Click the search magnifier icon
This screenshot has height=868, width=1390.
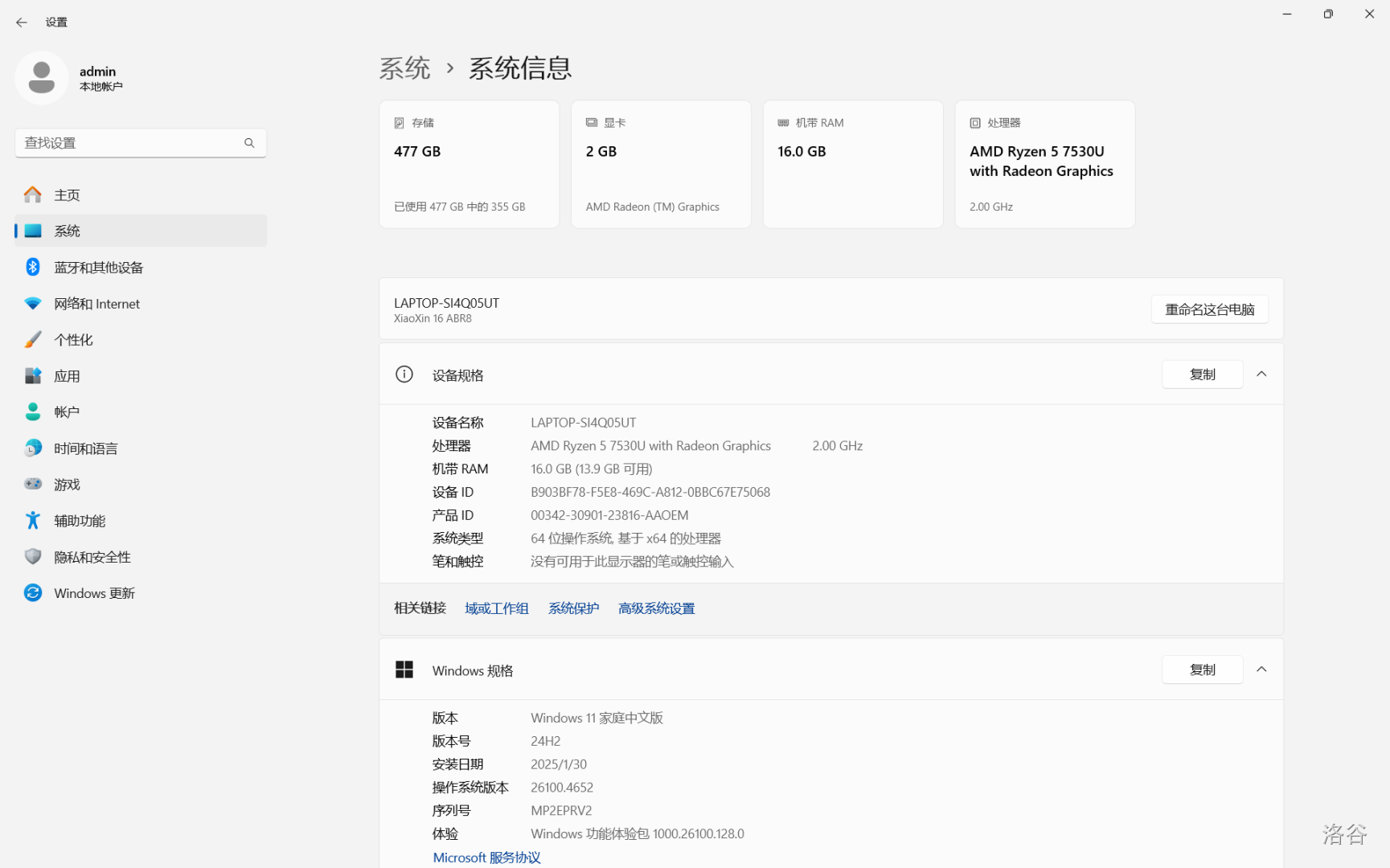[x=249, y=143]
